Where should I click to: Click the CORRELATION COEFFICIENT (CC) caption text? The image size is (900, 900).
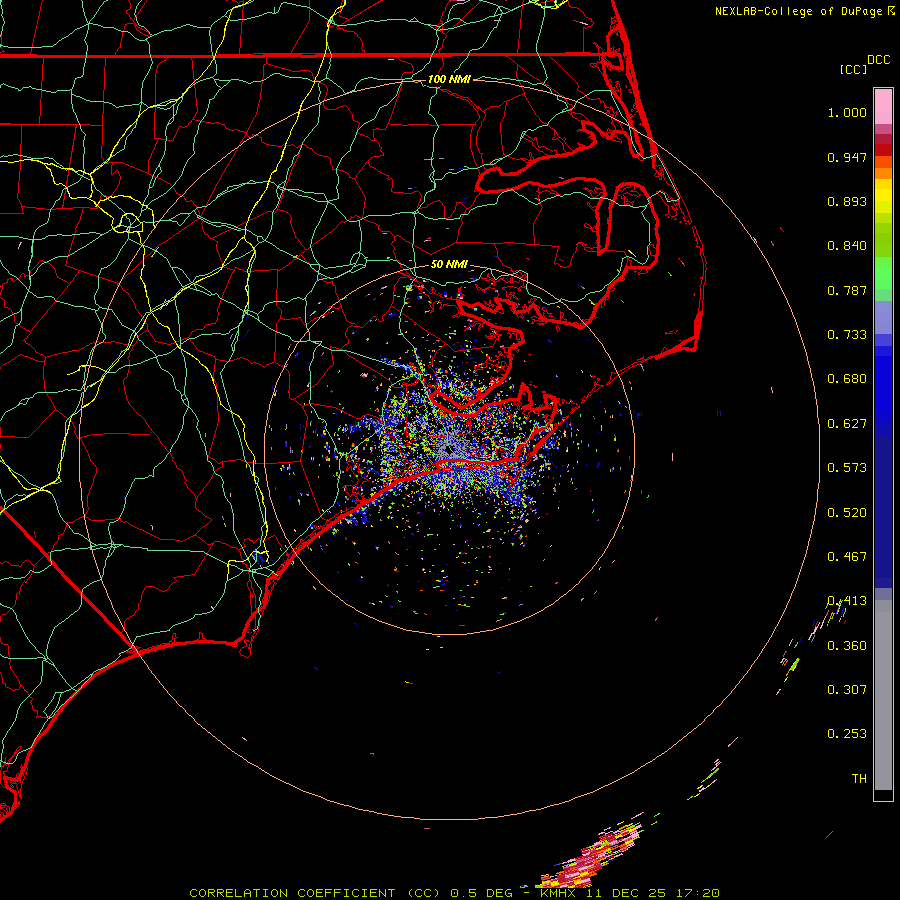[x=315, y=893]
